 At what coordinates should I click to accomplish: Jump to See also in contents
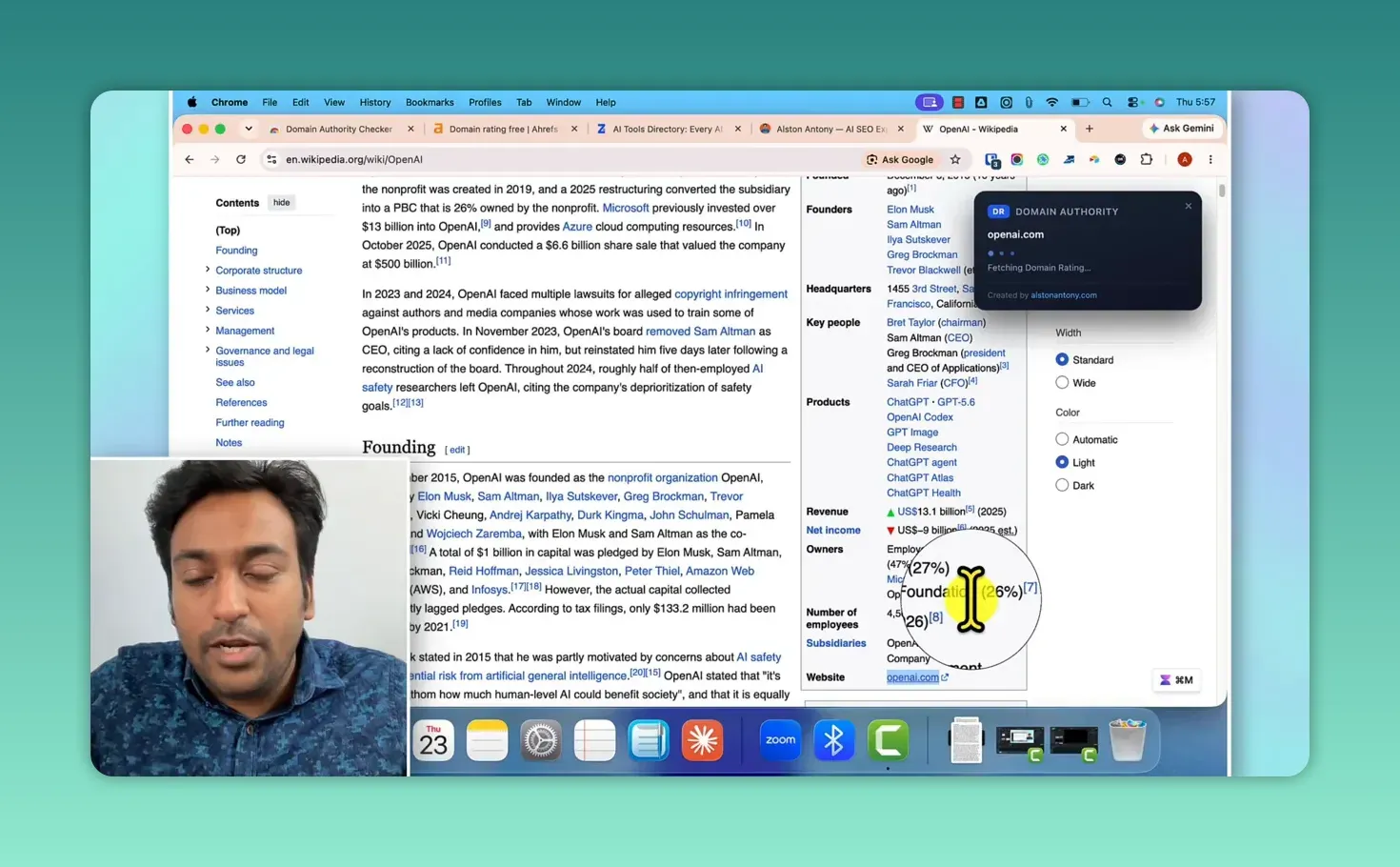point(235,382)
